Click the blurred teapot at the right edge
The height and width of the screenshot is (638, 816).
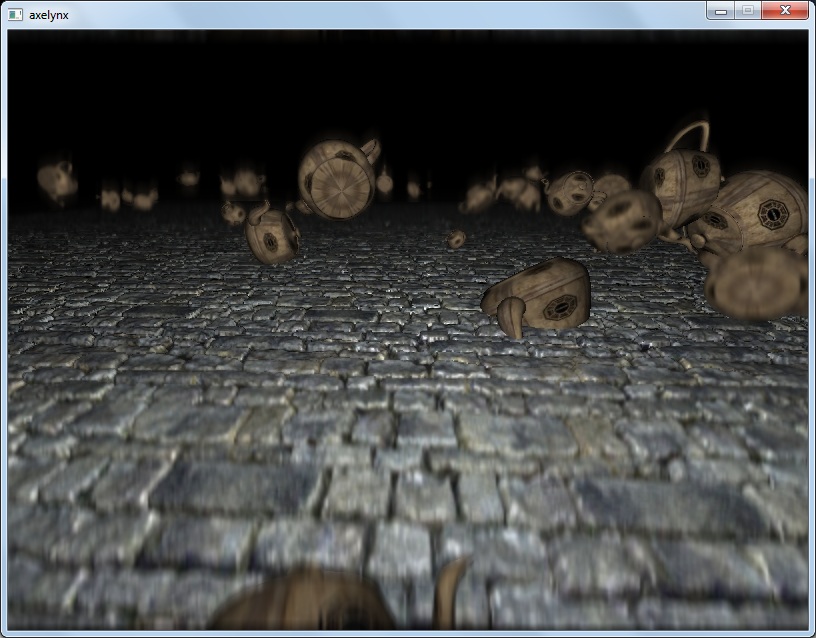758,282
